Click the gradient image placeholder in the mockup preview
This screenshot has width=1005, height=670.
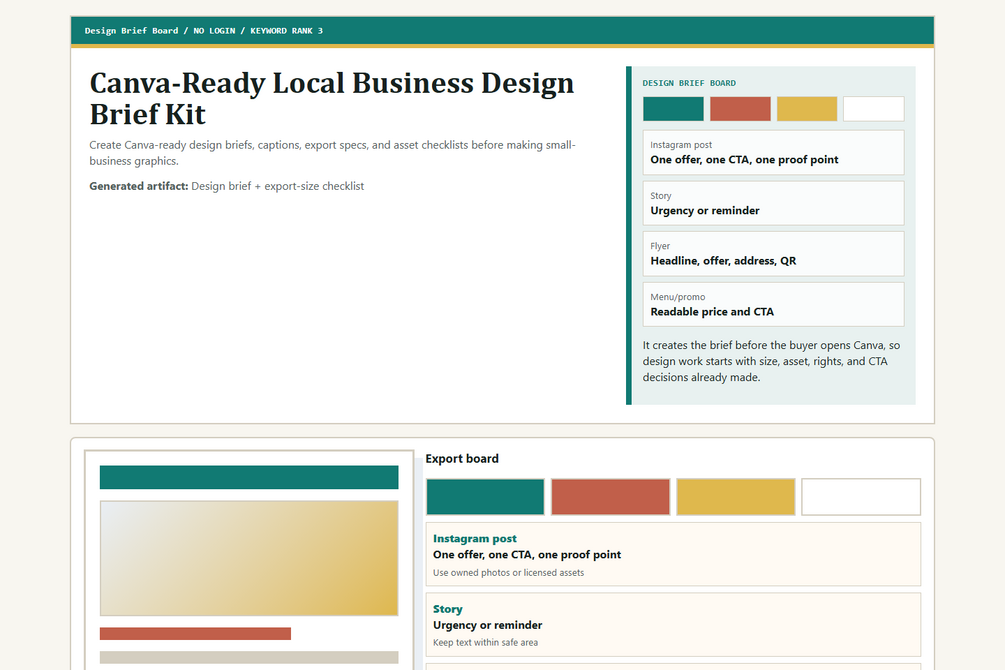point(249,558)
